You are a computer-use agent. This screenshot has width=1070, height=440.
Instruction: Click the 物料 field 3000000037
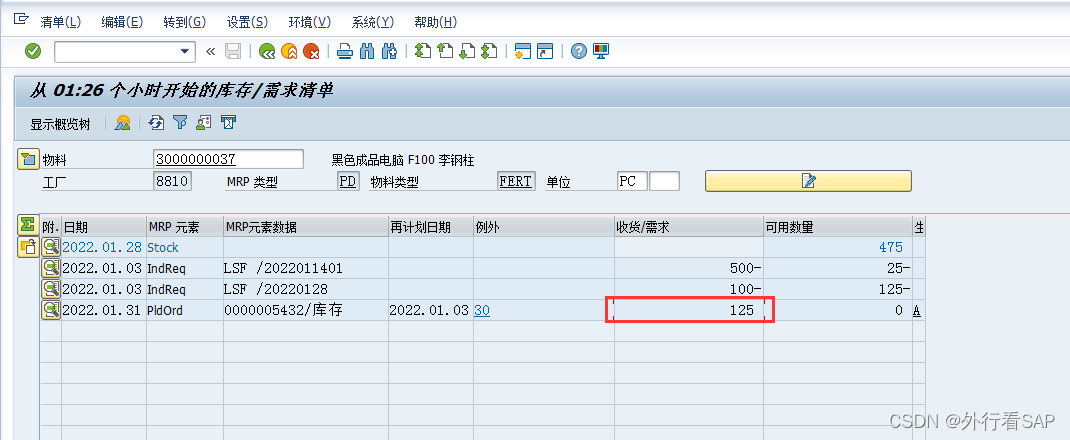229,160
